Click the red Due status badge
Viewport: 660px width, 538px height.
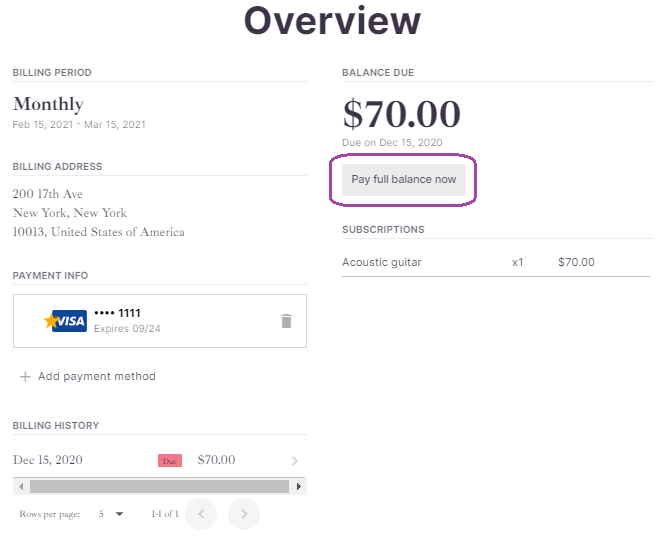[x=170, y=461]
